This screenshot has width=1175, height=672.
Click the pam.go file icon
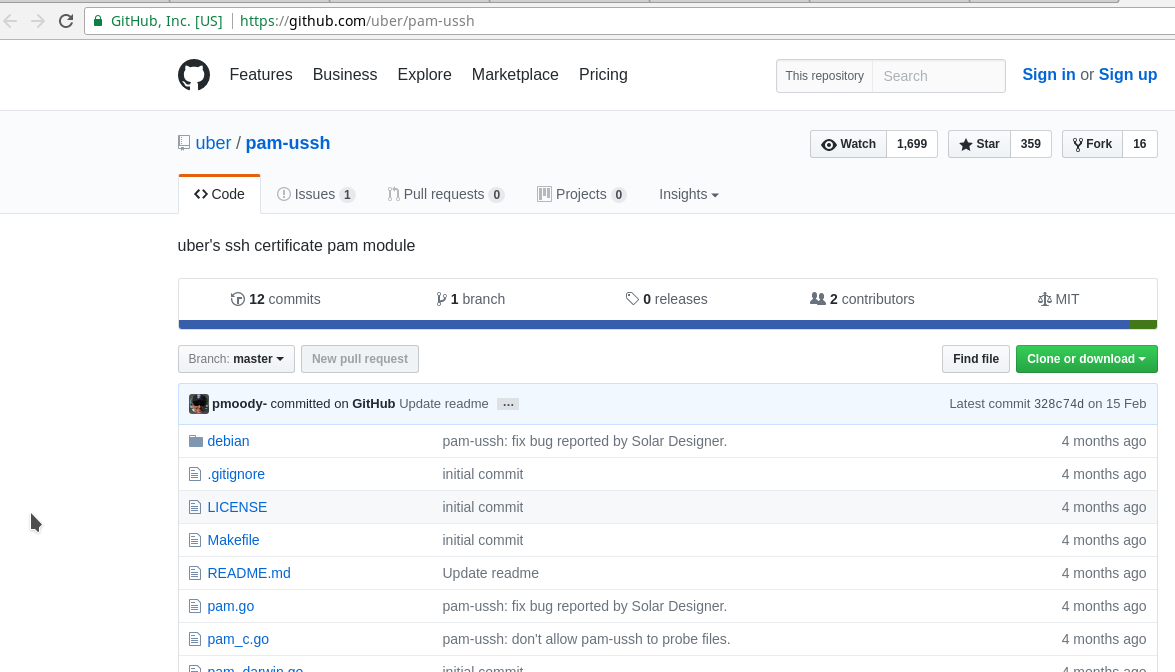click(x=195, y=606)
